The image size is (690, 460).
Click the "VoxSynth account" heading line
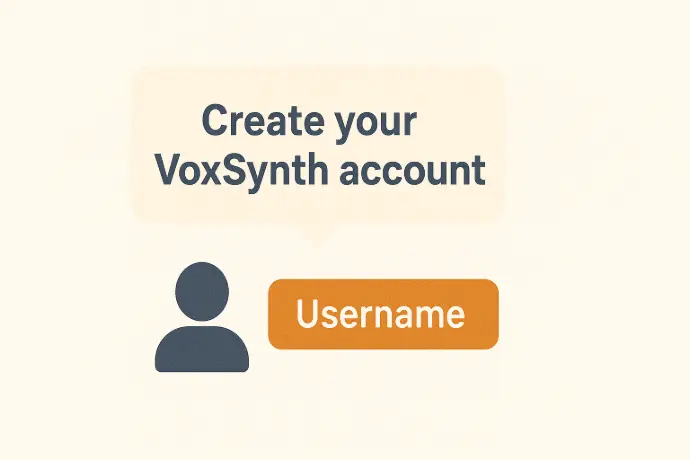(320, 171)
